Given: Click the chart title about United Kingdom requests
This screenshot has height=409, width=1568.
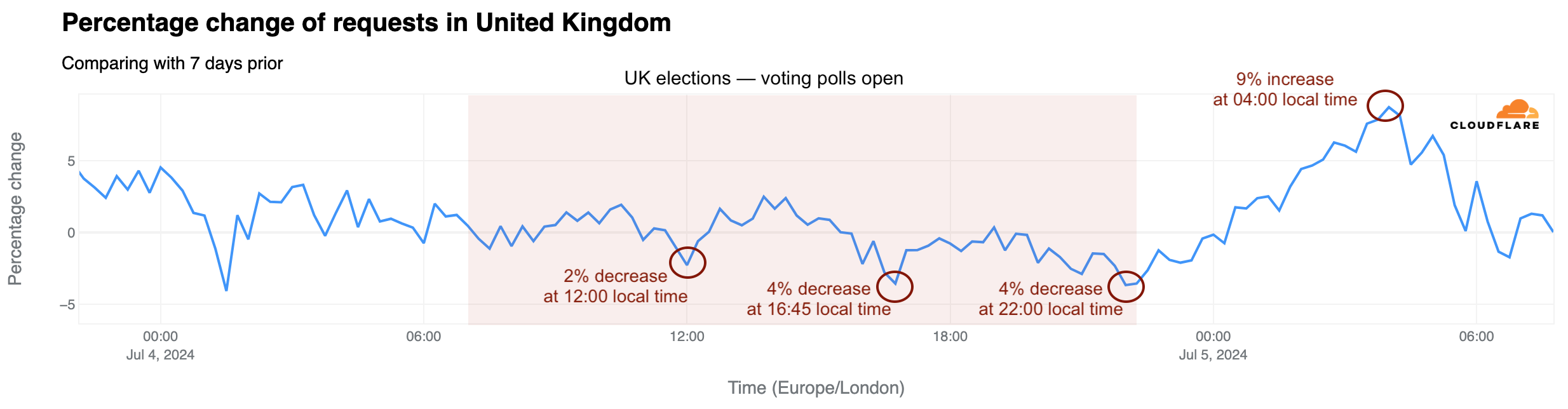Looking at the screenshot, I should (x=366, y=23).
